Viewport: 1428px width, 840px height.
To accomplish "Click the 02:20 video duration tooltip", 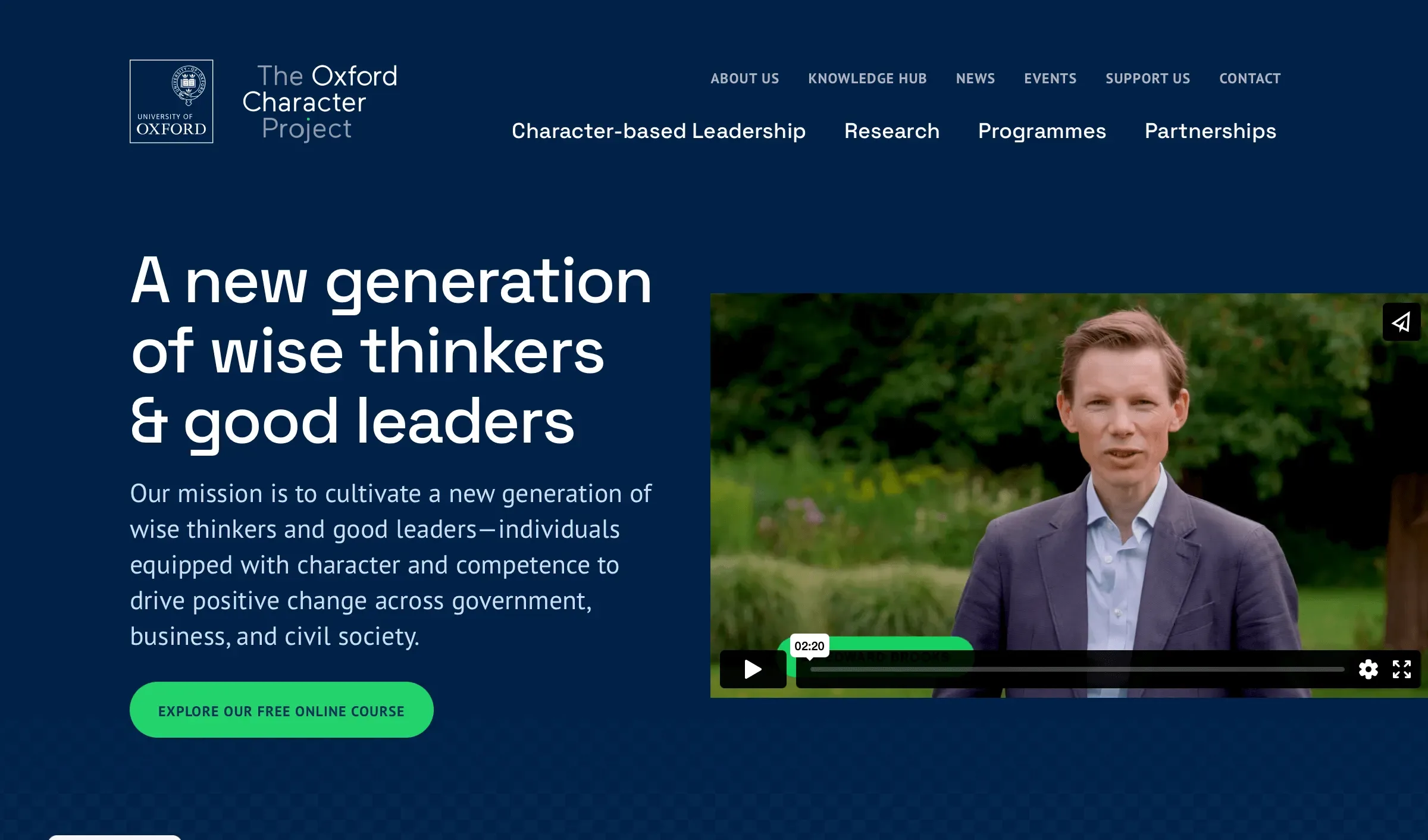I will (809, 646).
